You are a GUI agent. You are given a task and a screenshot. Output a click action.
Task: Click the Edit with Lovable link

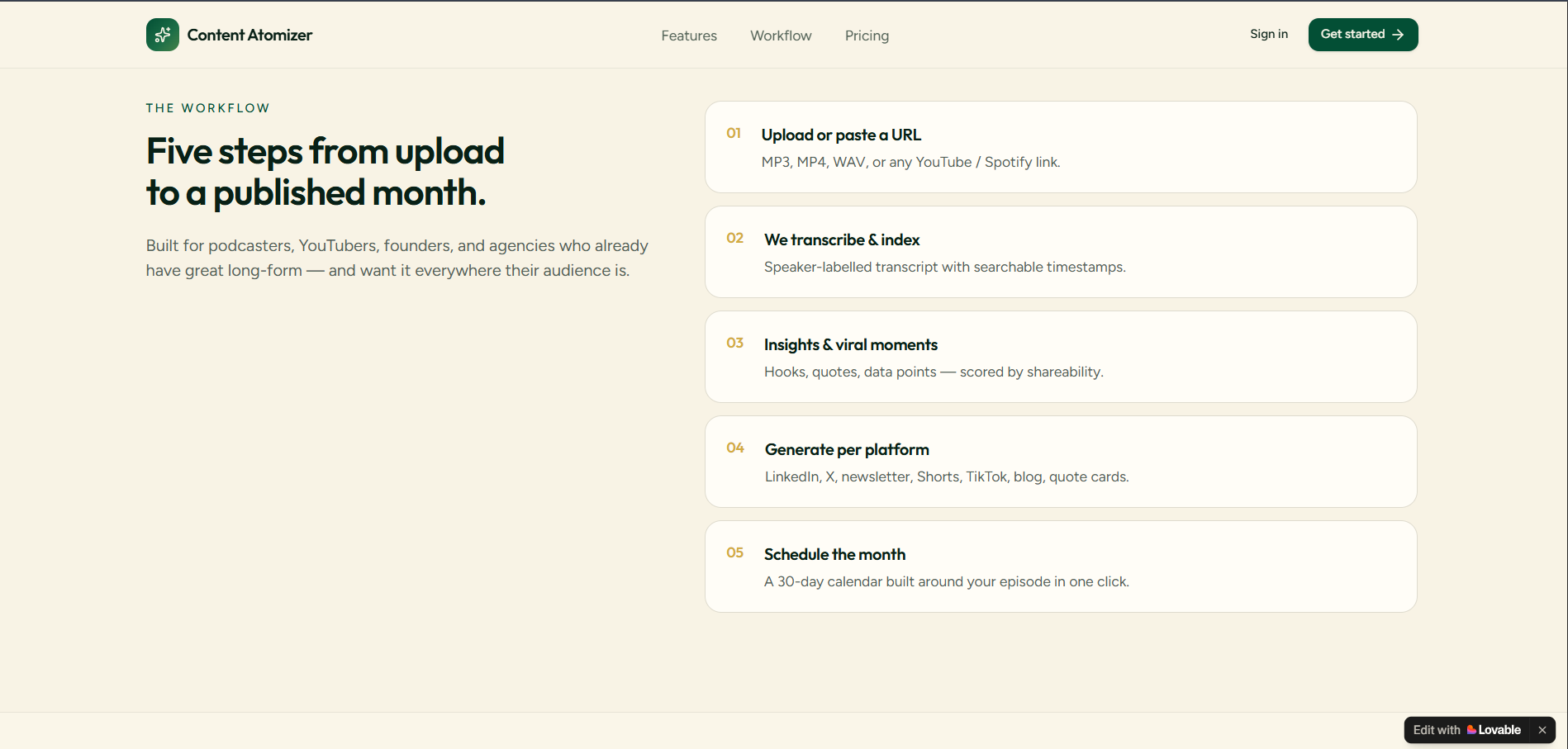1466,730
